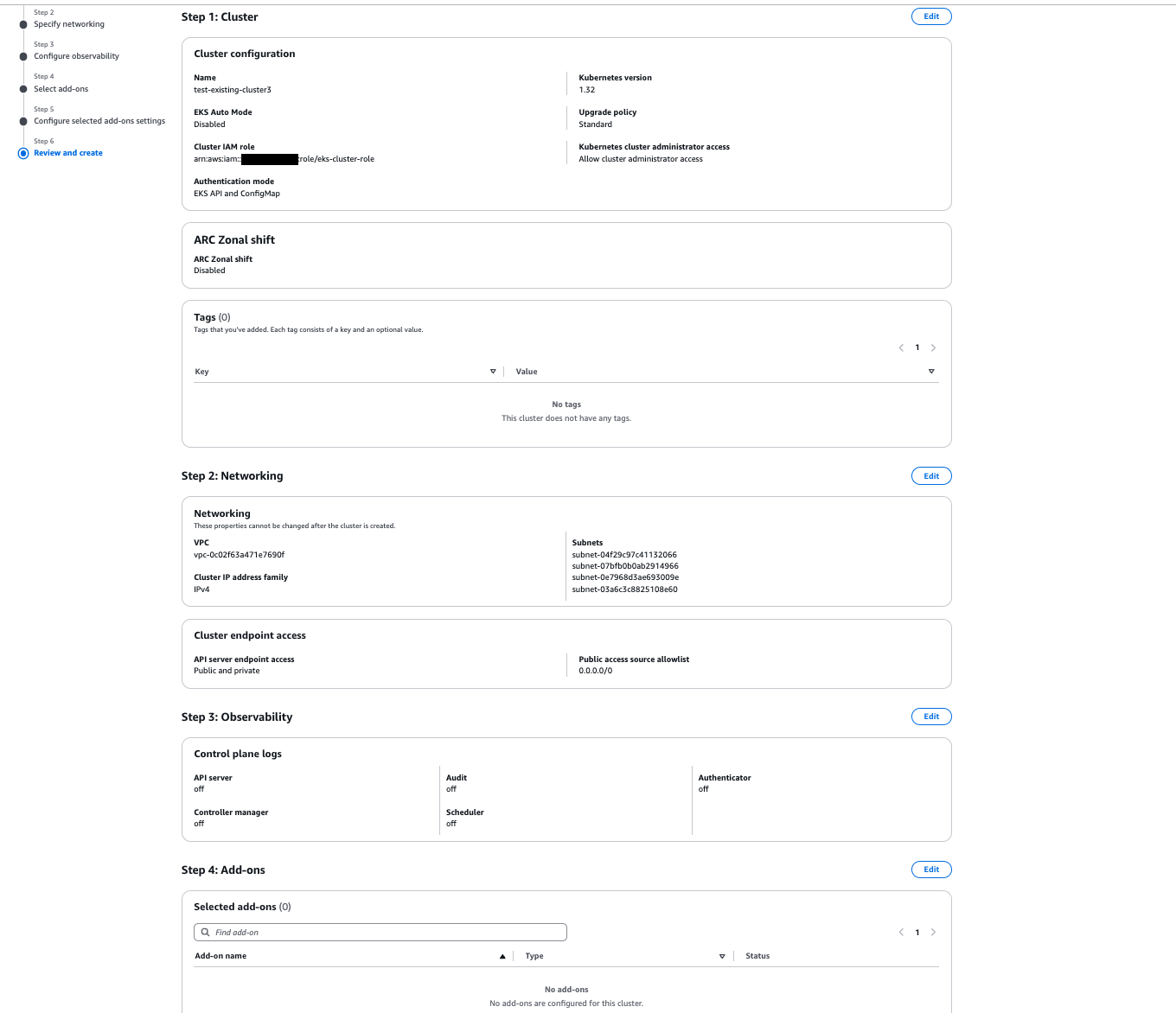The image size is (1176, 1013).
Task: Select cluster name test-existing-cluster3
Action: click(233, 90)
